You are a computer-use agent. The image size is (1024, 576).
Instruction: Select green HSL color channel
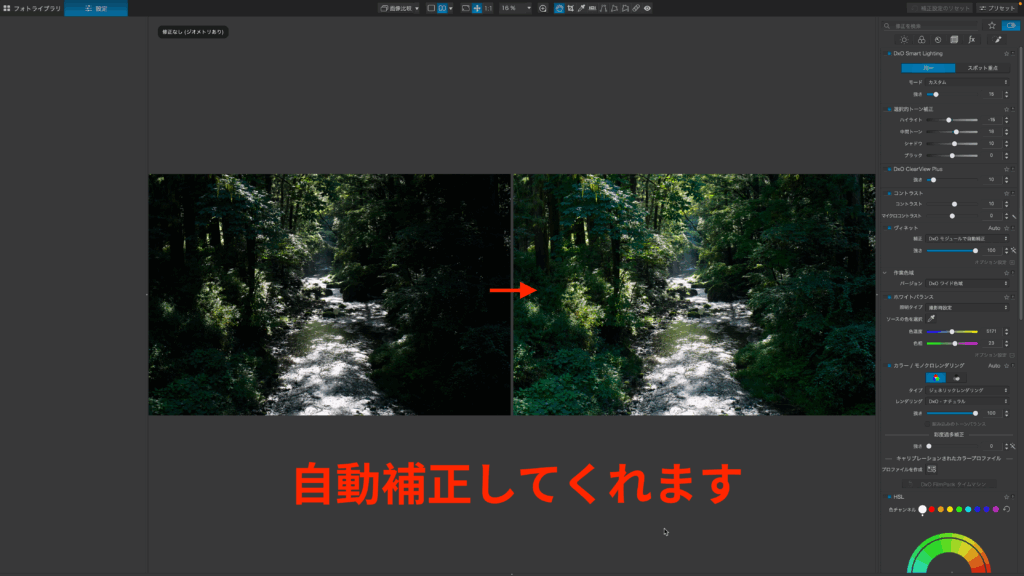(x=959, y=509)
